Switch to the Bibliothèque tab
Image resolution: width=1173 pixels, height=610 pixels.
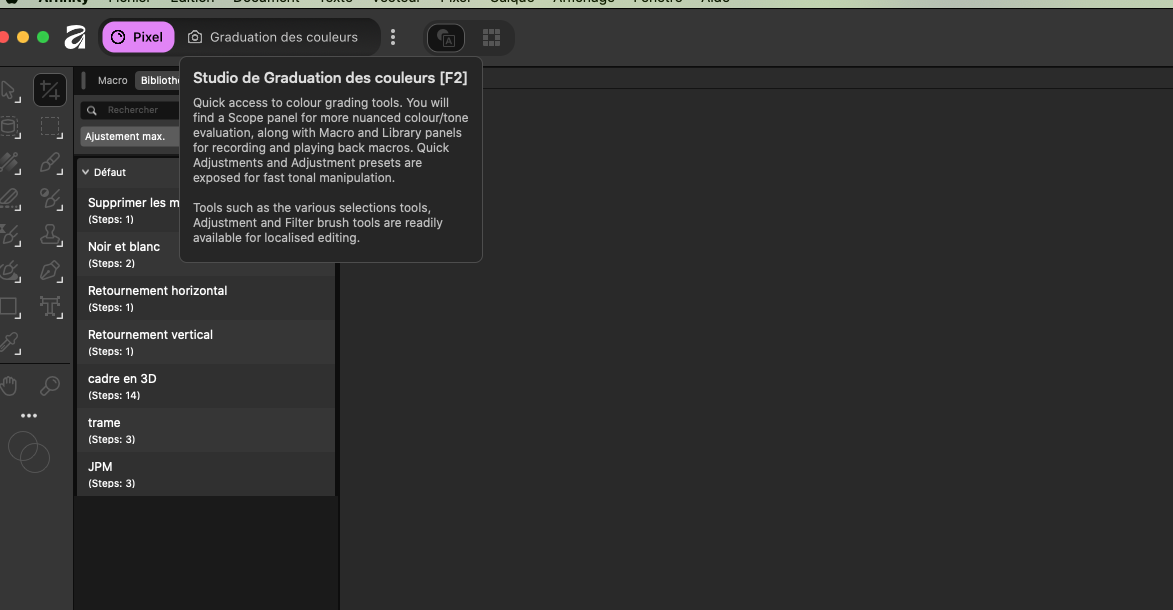[159, 80]
